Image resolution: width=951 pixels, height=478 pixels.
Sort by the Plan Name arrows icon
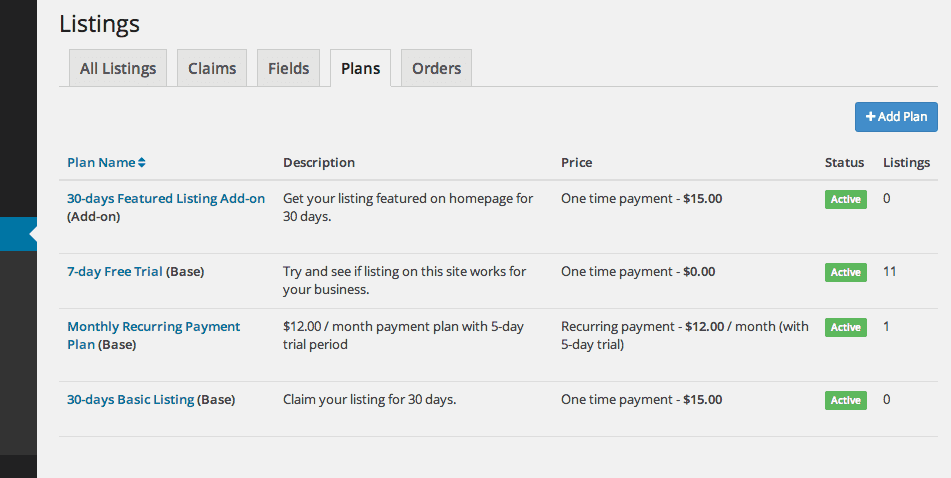click(x=142, y=163)
